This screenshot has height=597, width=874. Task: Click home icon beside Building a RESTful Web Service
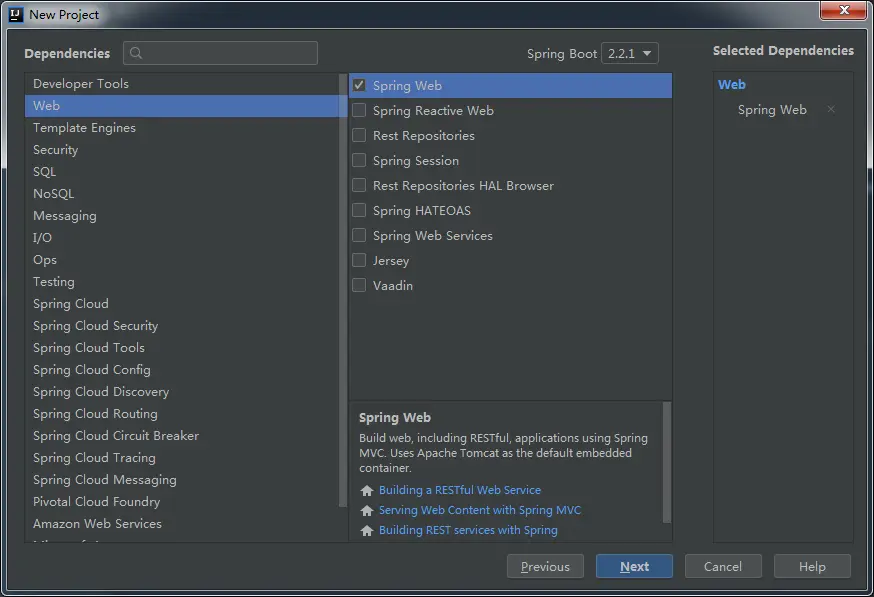tap(367, 491)
